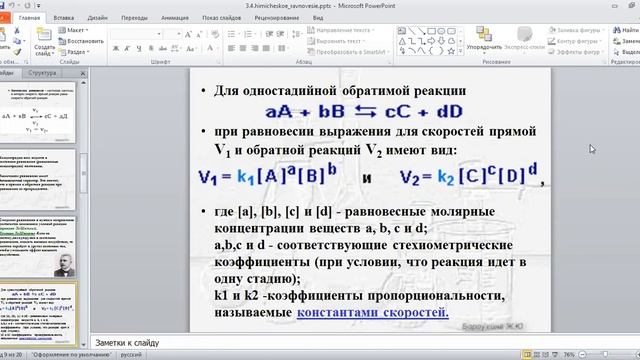Click the Создать слайд new slide icon
Viewport: 640px width, 360px height.
(44, 35)
